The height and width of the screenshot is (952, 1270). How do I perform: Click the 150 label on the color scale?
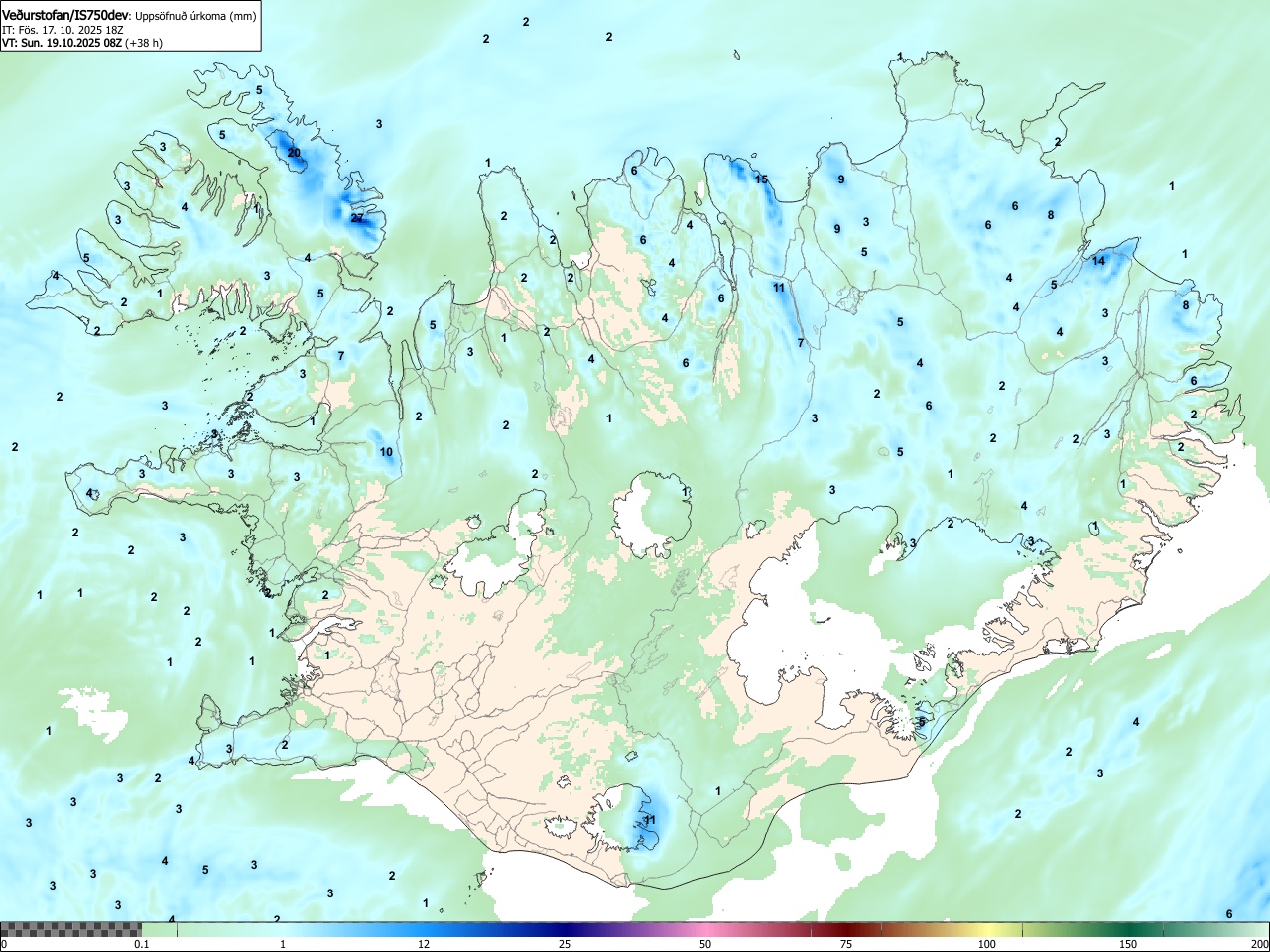[x=1128, y=944]
